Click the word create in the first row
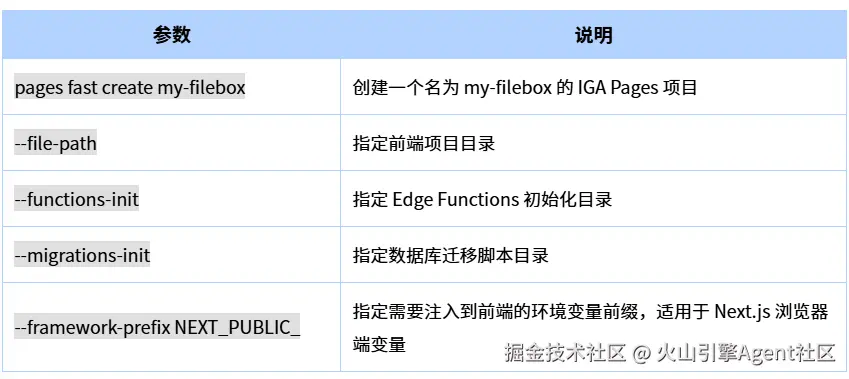Viewport: 849px width, 379px height. point(128,88)
